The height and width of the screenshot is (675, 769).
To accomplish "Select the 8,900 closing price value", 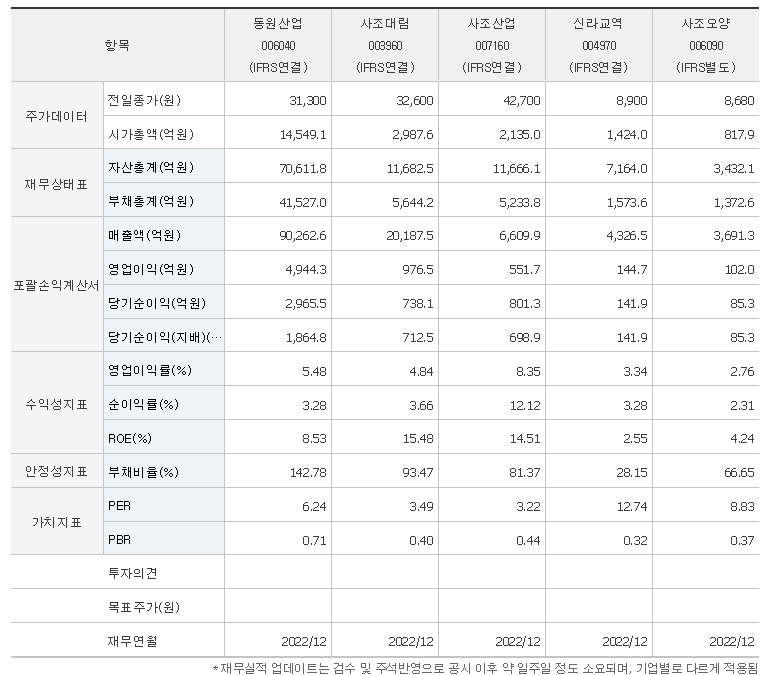I will pos(631,101).
